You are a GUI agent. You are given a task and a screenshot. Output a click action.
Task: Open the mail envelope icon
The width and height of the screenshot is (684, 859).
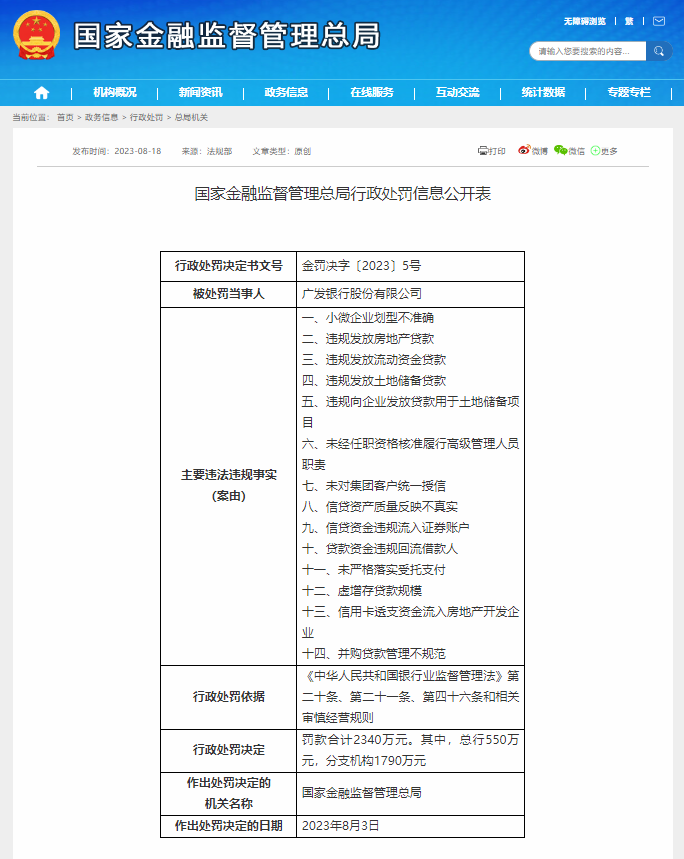tap(659, 21)
